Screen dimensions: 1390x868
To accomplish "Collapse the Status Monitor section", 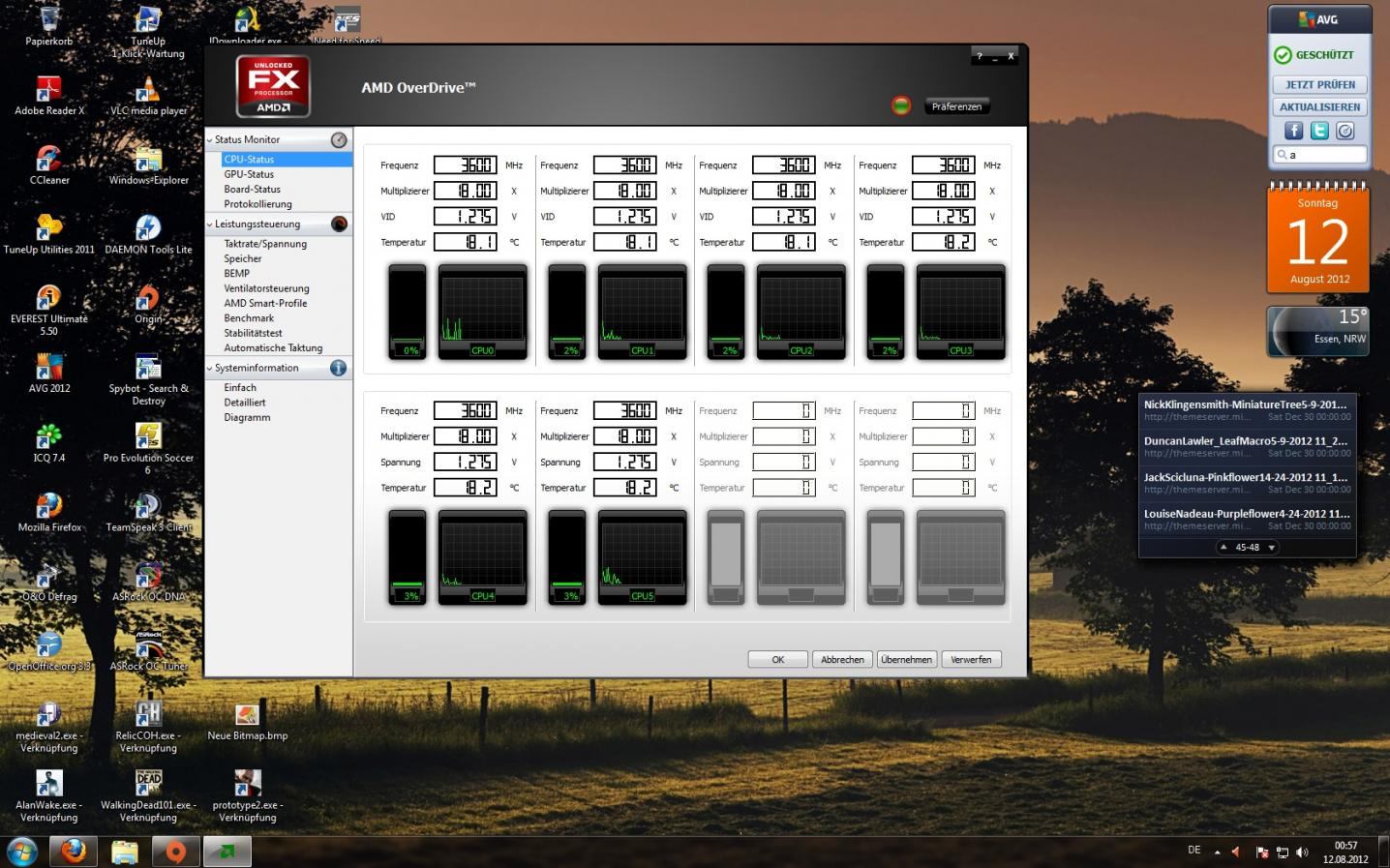I will click(210, 140).
